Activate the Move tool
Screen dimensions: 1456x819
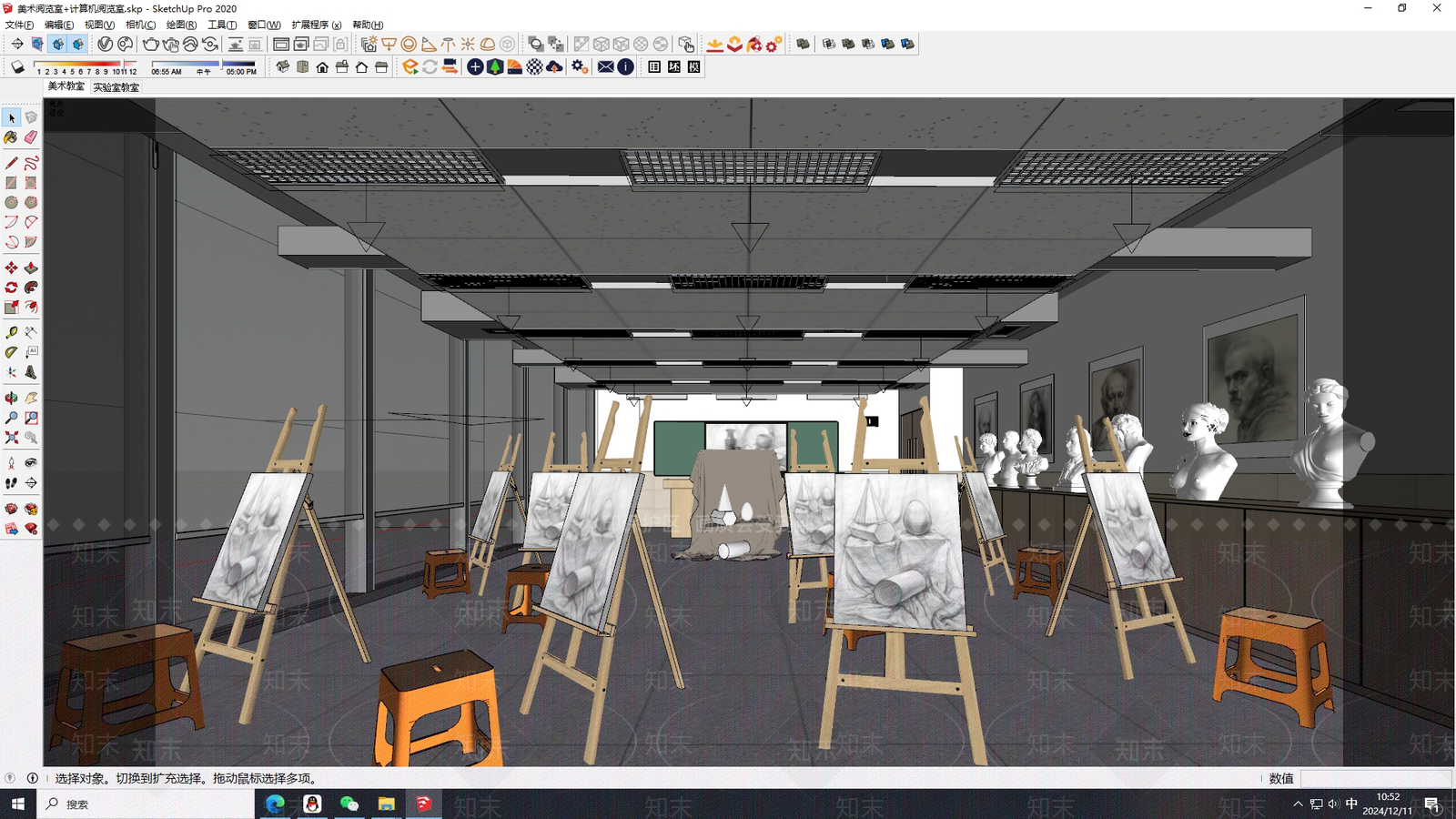click(11, 268)
